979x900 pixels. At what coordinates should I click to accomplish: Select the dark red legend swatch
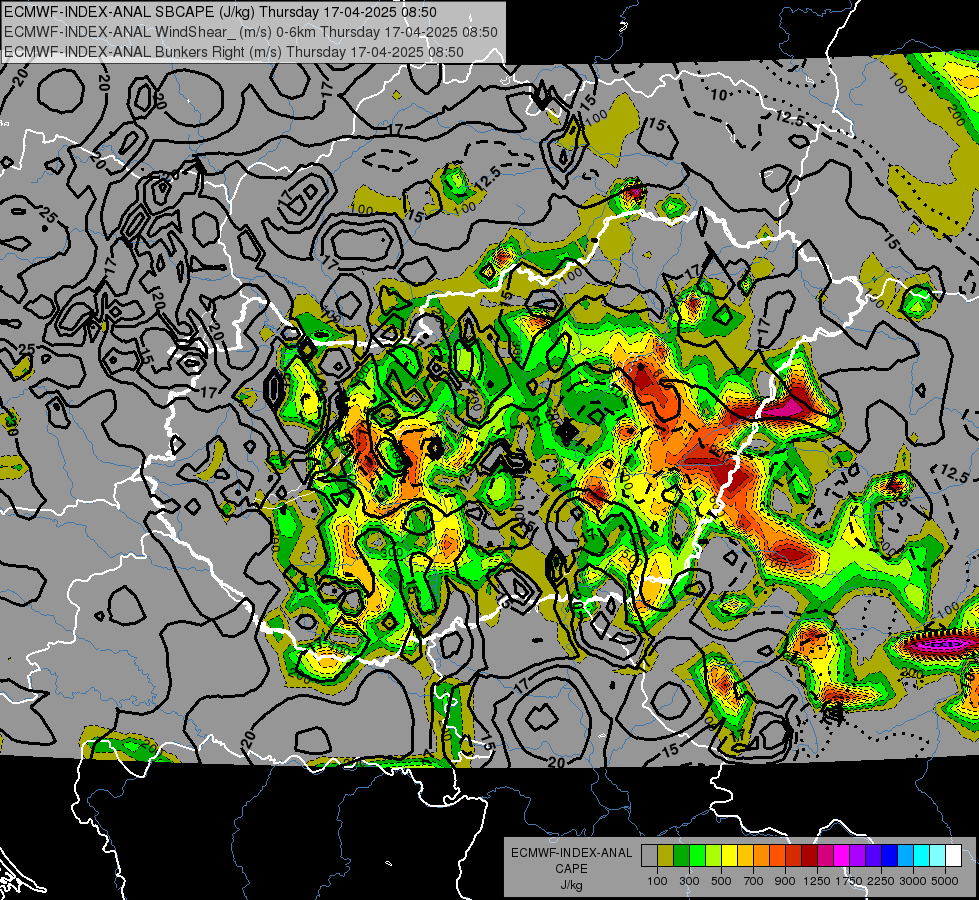point(809,855)
